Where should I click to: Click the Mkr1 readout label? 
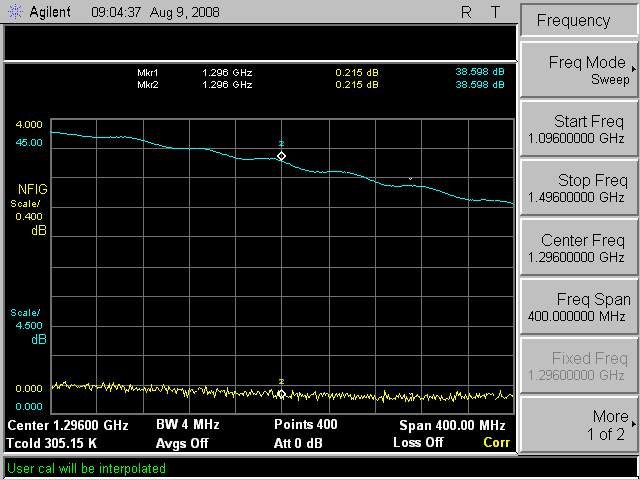tap(148, 73)
